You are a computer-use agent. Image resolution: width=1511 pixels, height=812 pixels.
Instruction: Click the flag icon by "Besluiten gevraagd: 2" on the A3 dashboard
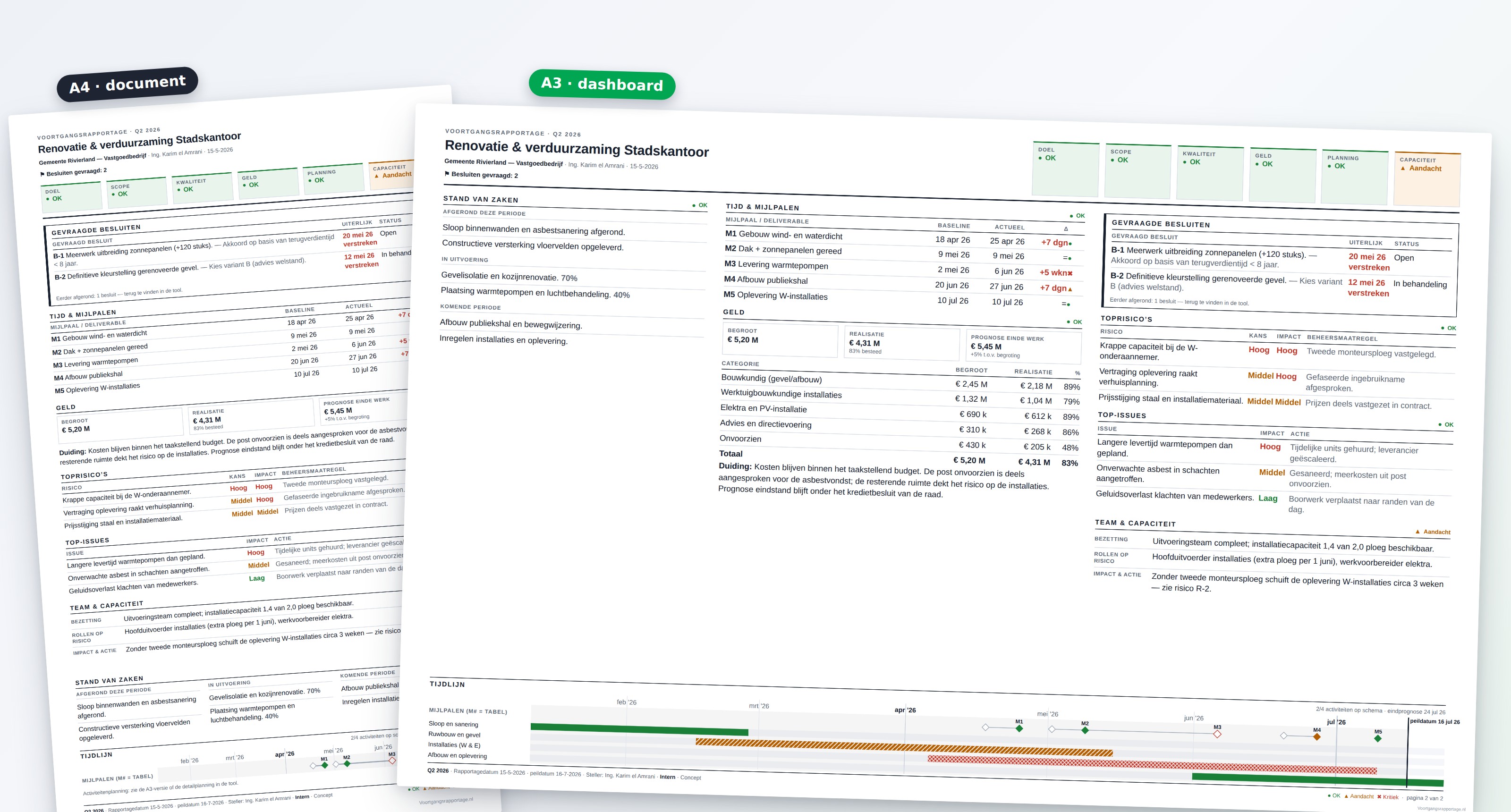coord(447,174)
